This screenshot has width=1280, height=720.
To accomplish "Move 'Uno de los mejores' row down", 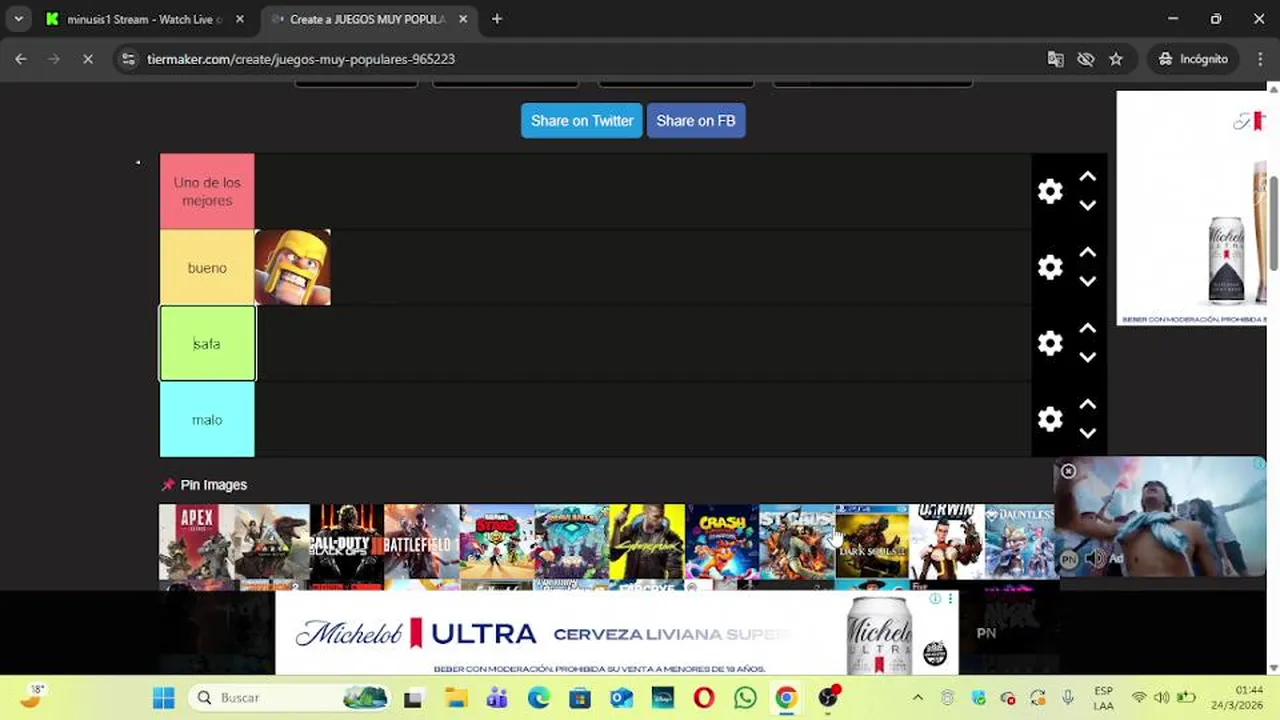I will click(x=1088, y=205).
